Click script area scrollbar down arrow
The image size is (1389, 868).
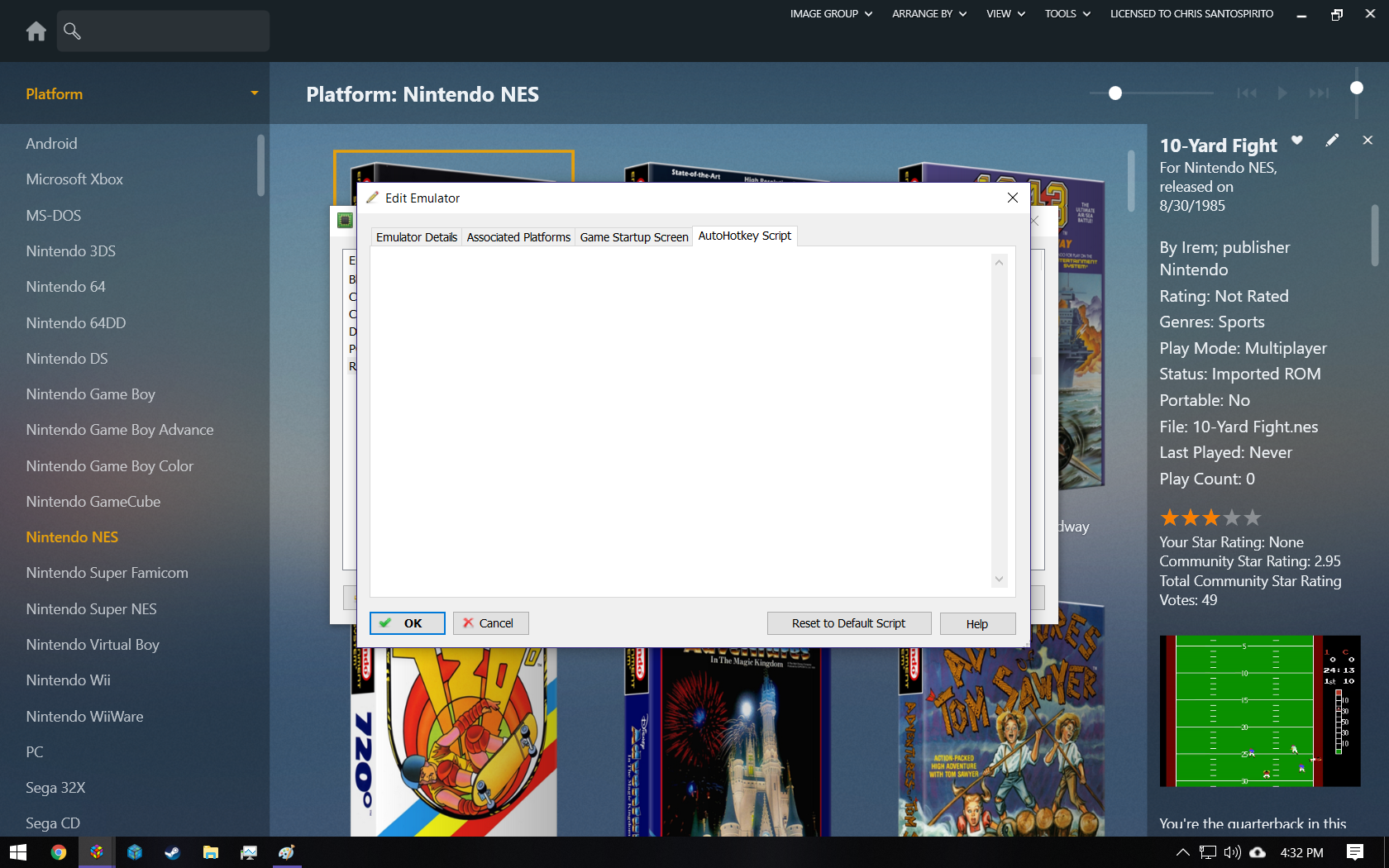pos(999,579)
